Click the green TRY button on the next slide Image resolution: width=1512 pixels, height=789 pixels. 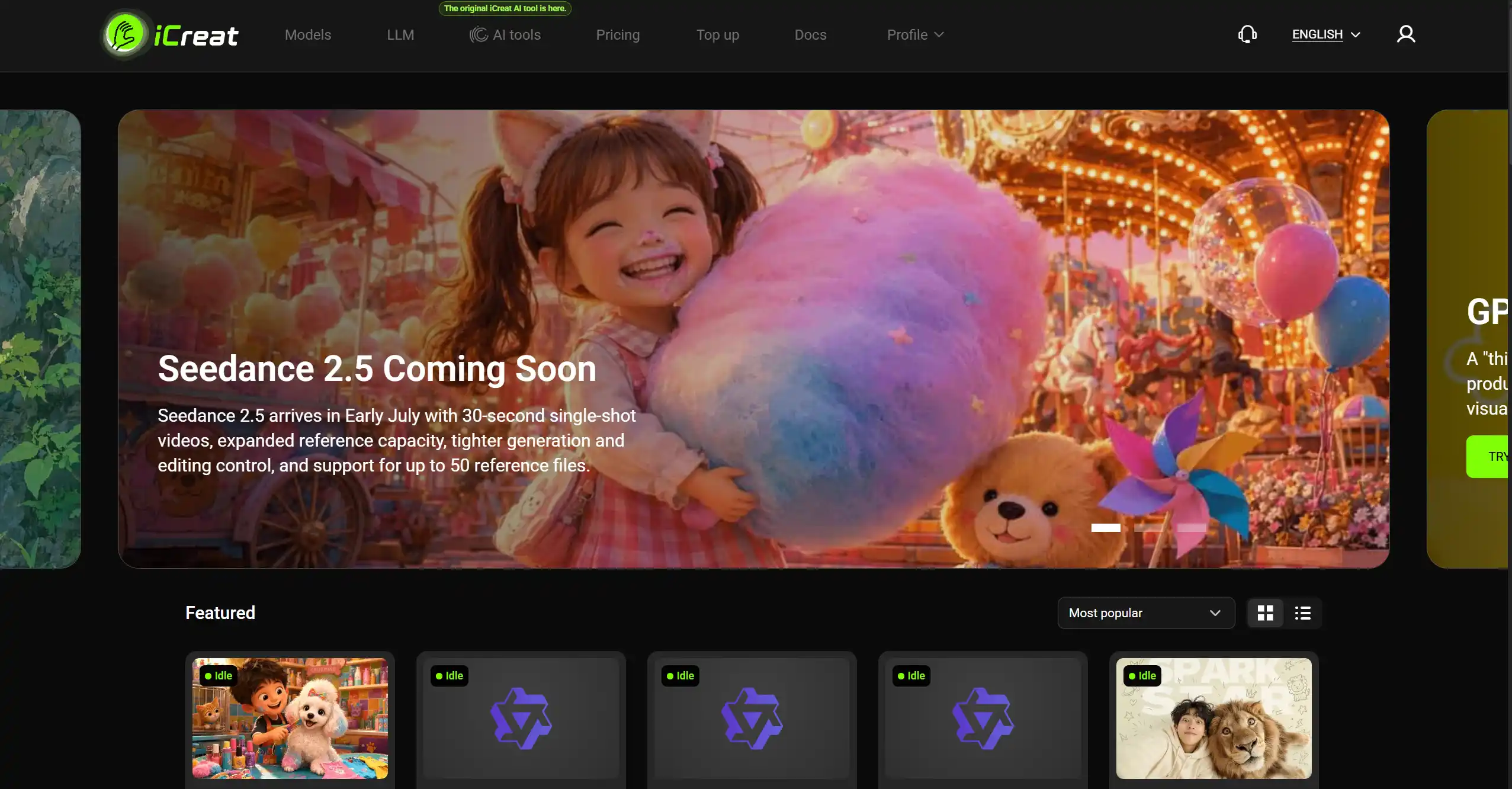tap(1488, 457)
